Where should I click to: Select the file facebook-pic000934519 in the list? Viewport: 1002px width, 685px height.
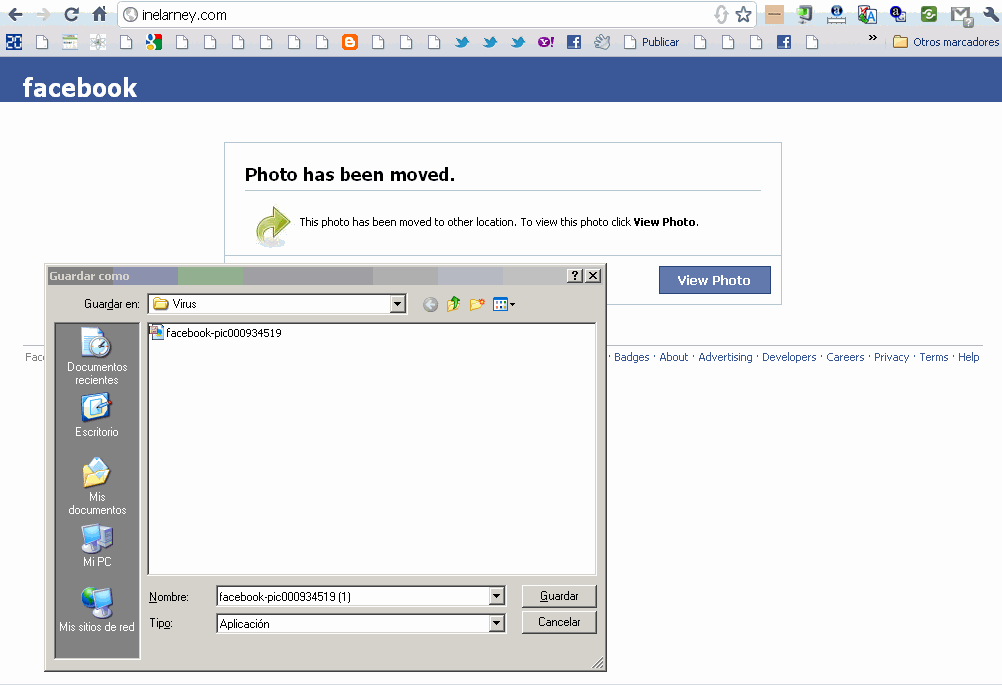216,332
